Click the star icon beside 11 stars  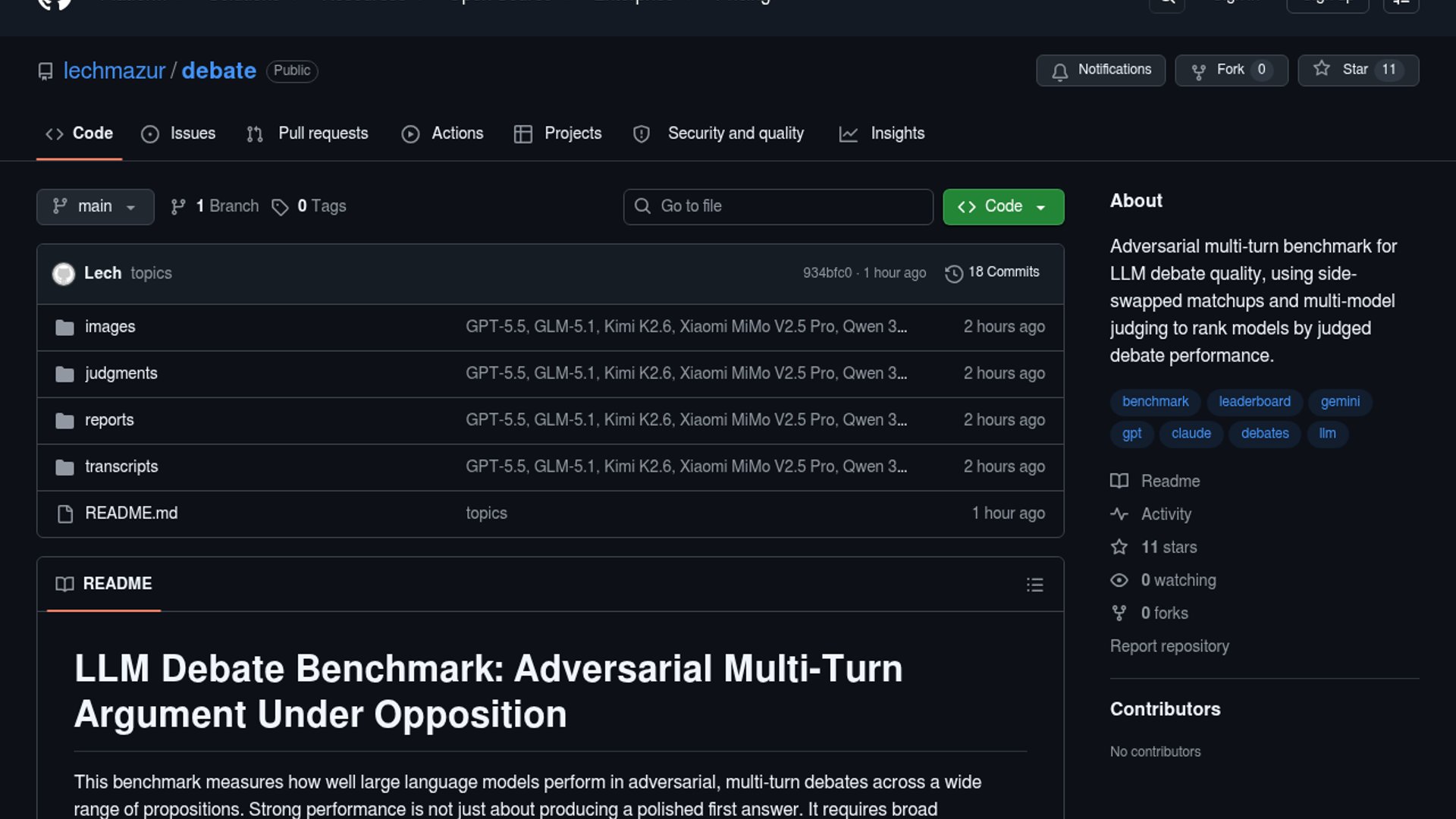1119,547
